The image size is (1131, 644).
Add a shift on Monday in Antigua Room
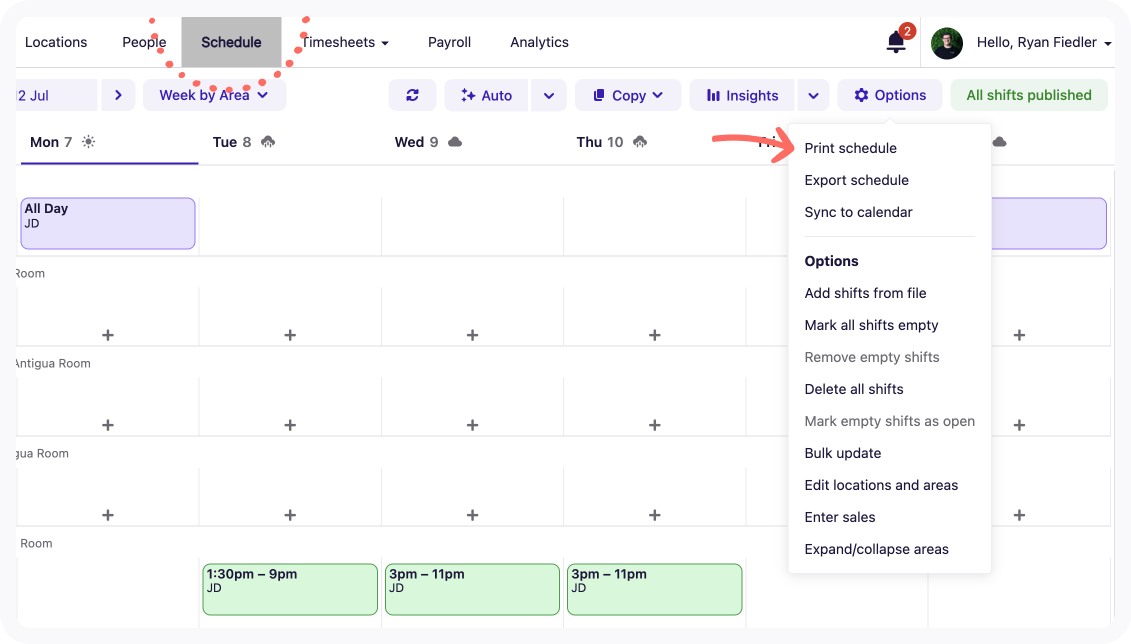(x=108, y=425)
